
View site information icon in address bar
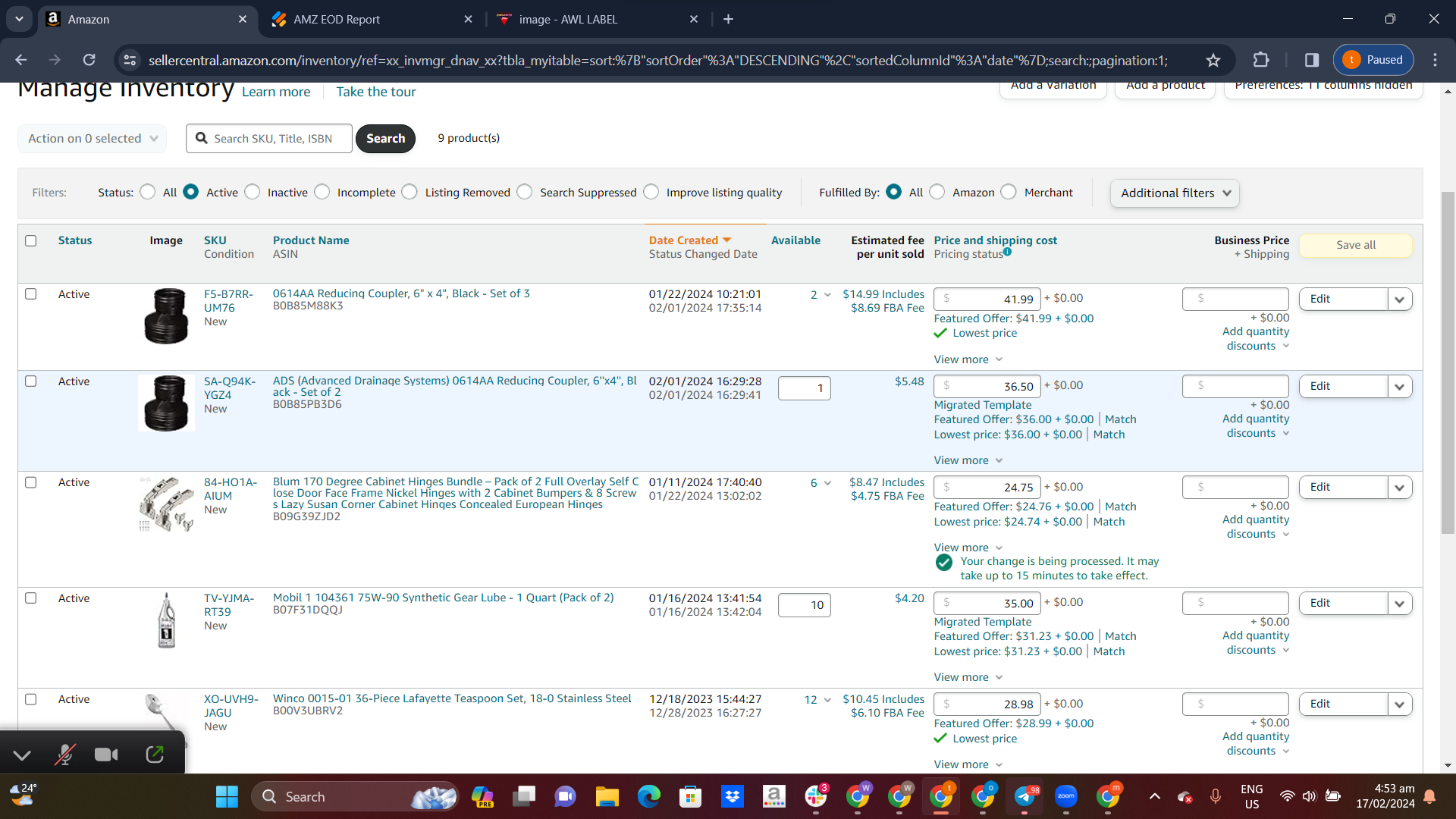(130, 60)
